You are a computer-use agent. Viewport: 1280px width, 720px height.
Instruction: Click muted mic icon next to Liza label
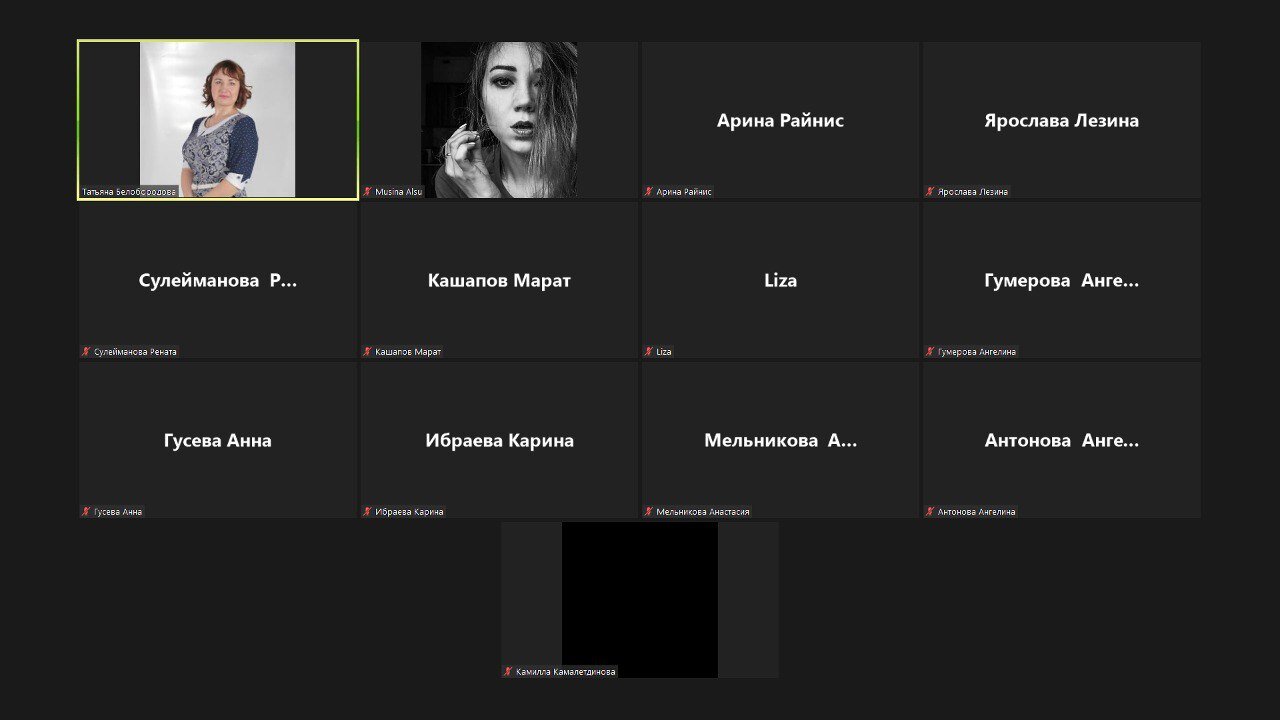coord(649,352)
